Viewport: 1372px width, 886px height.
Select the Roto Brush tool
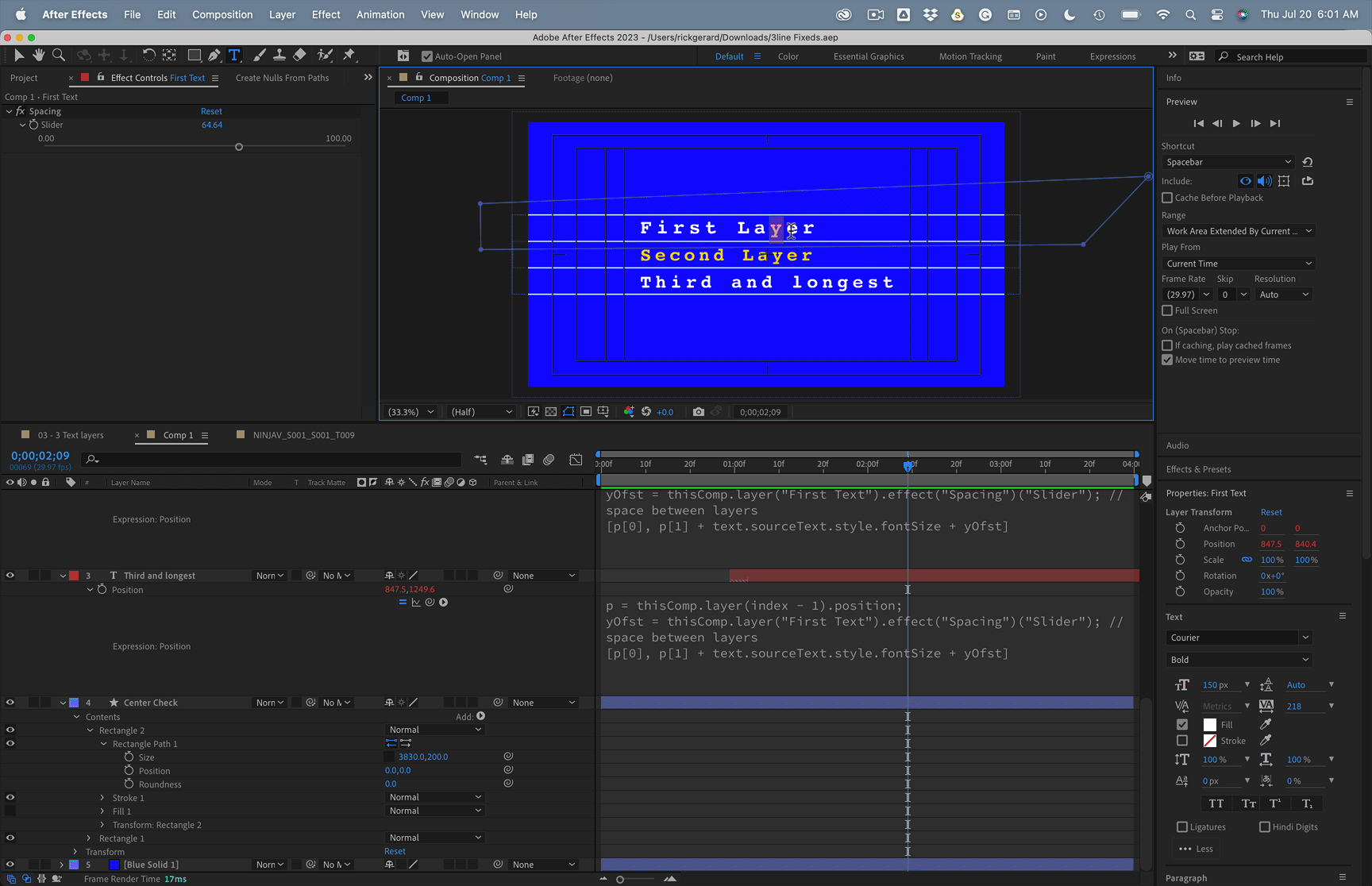(x=325, y=55)
